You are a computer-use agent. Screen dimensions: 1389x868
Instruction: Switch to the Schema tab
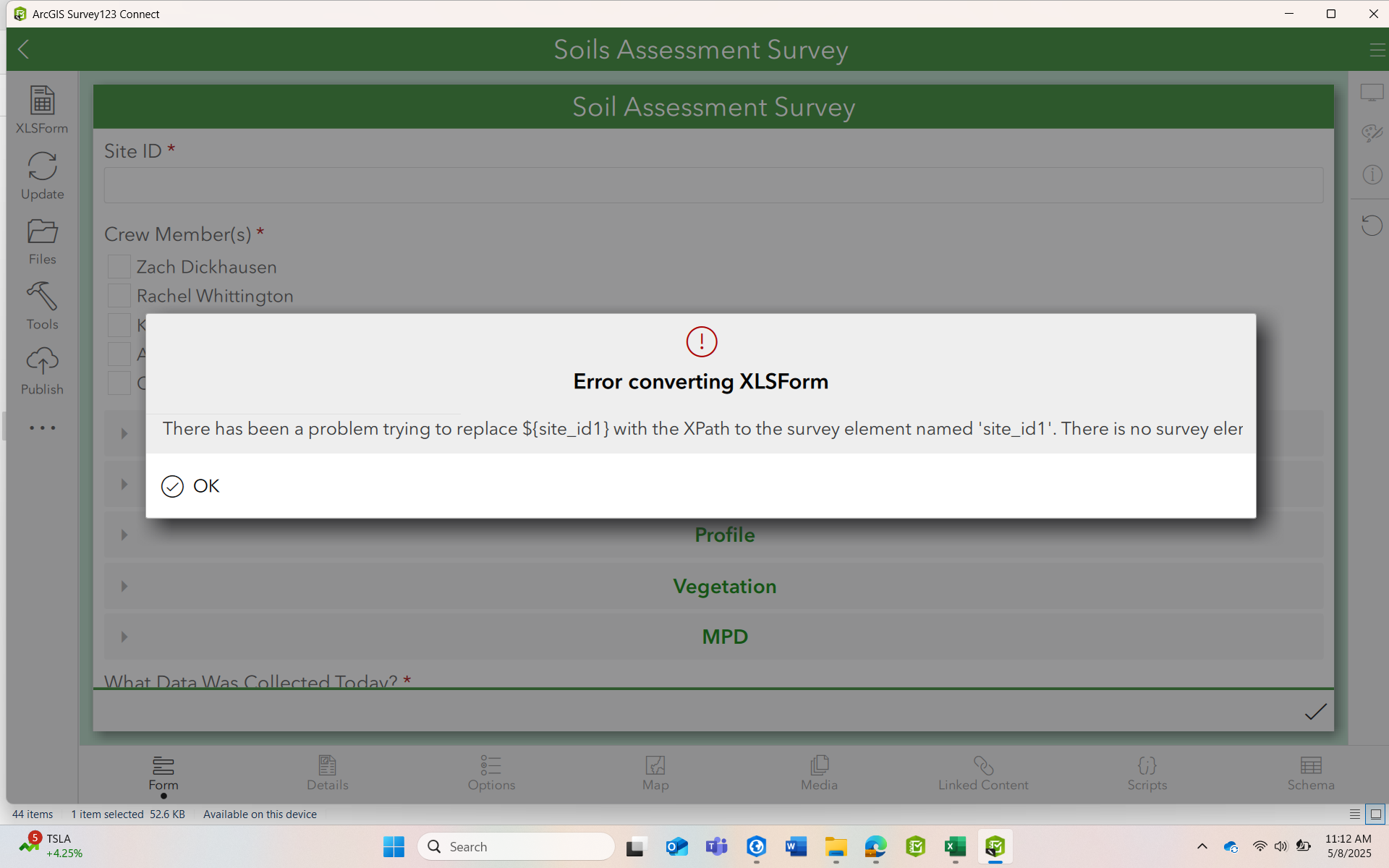click(1312, 773)
